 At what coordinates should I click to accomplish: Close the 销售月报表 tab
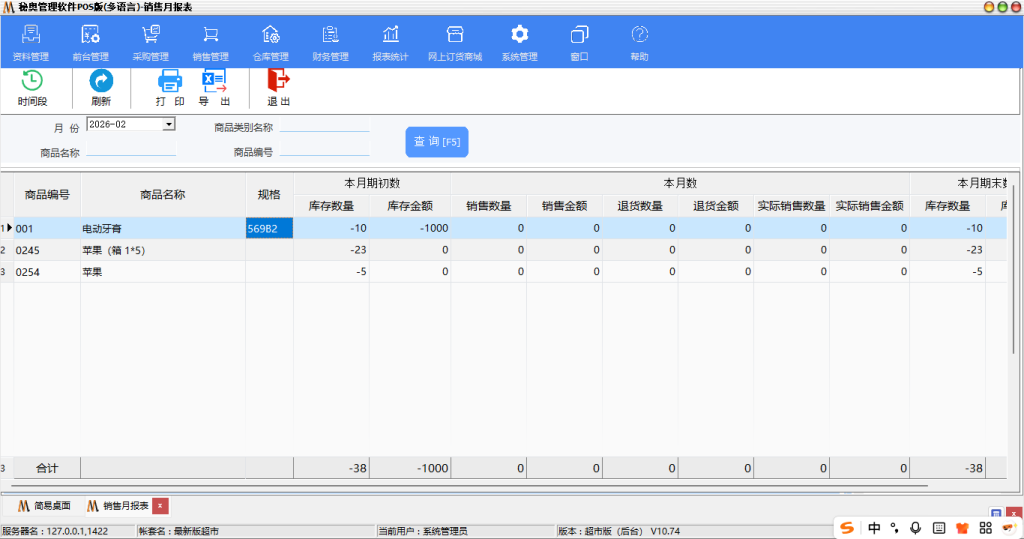160,506
